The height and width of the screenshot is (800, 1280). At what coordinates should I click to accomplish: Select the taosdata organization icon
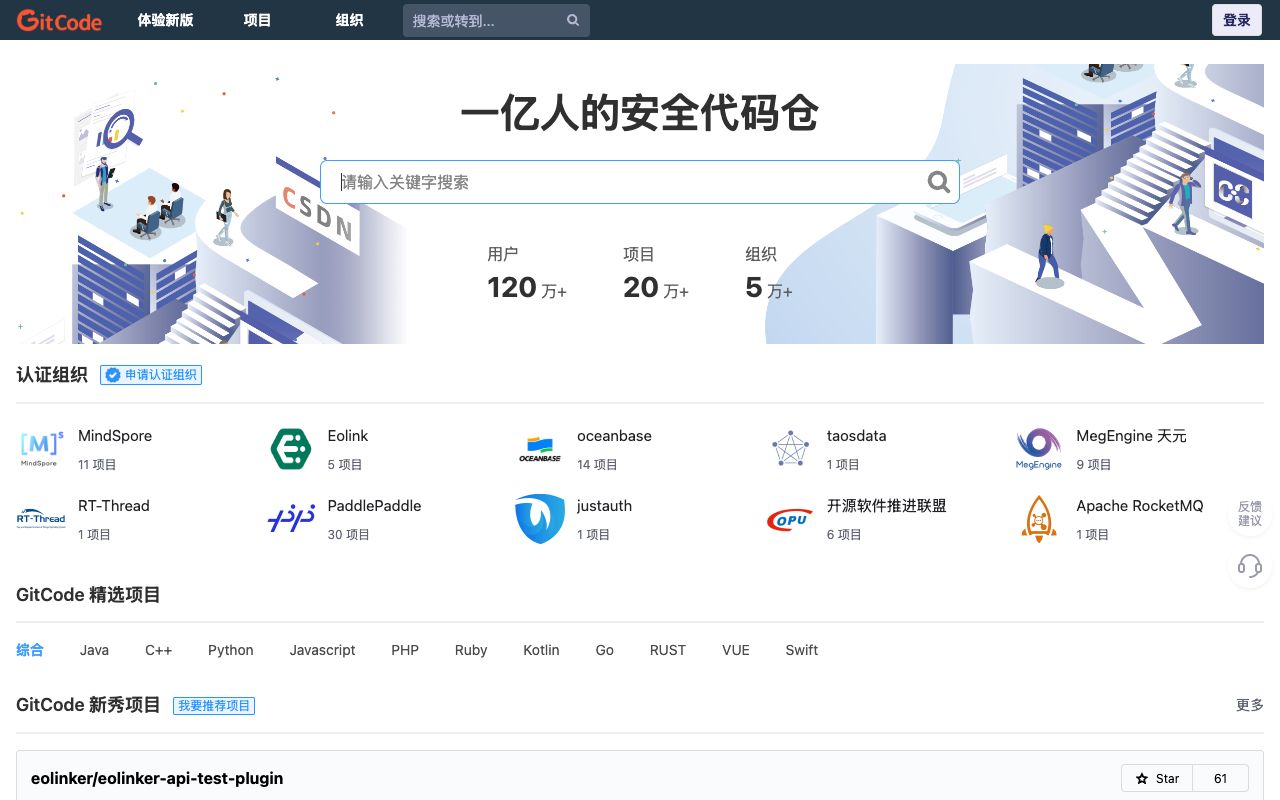(789, 448)
